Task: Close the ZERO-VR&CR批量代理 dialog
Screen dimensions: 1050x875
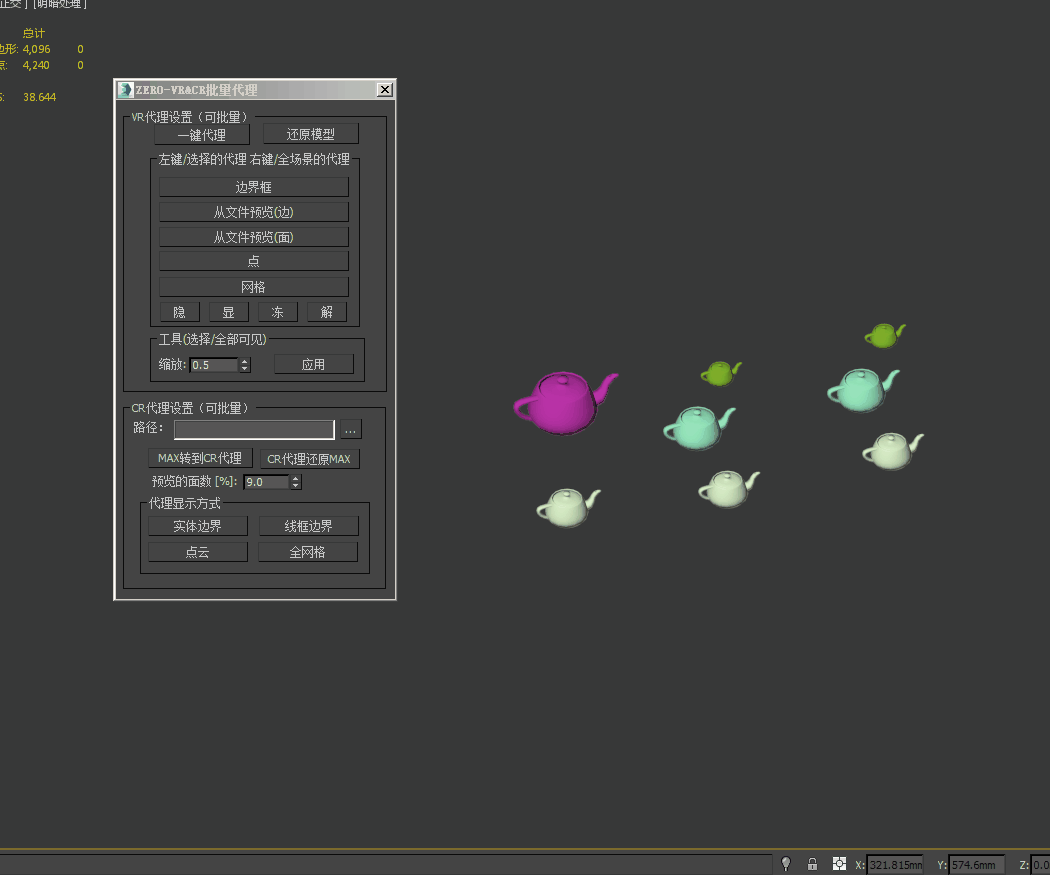Action: point(384,90)
